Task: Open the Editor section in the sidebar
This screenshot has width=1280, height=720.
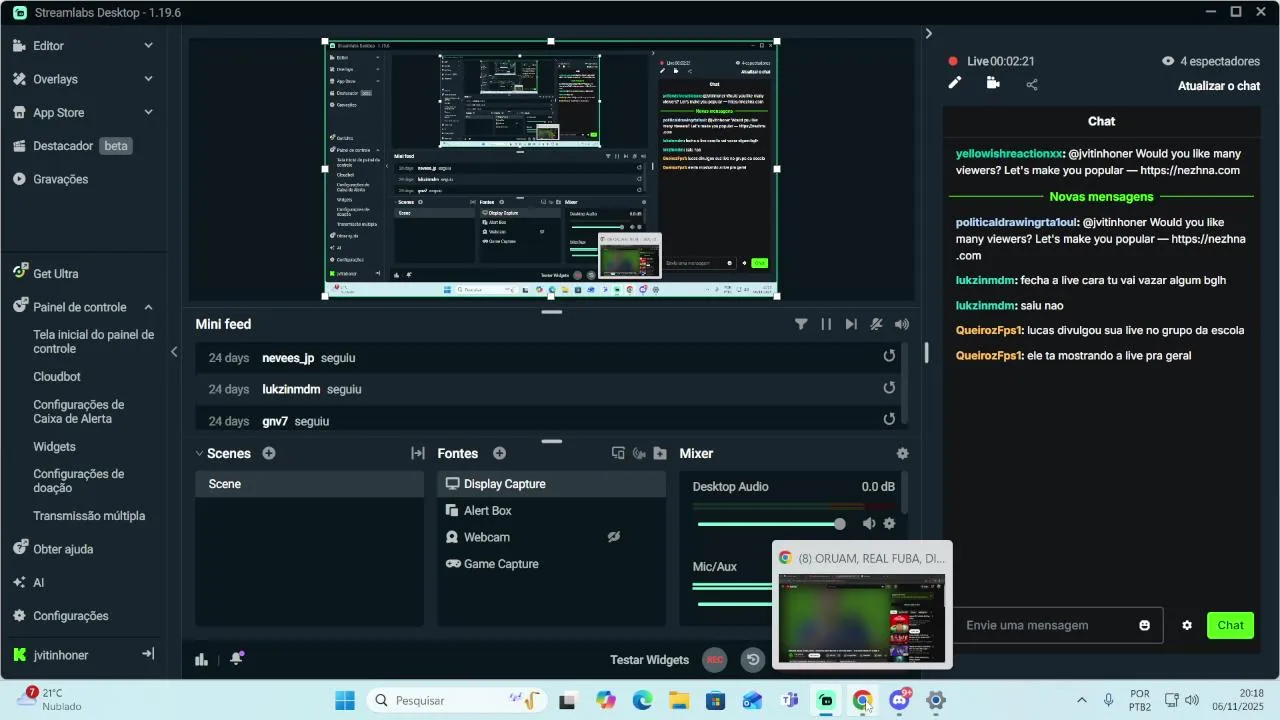Action: click(x=48, y=46)
